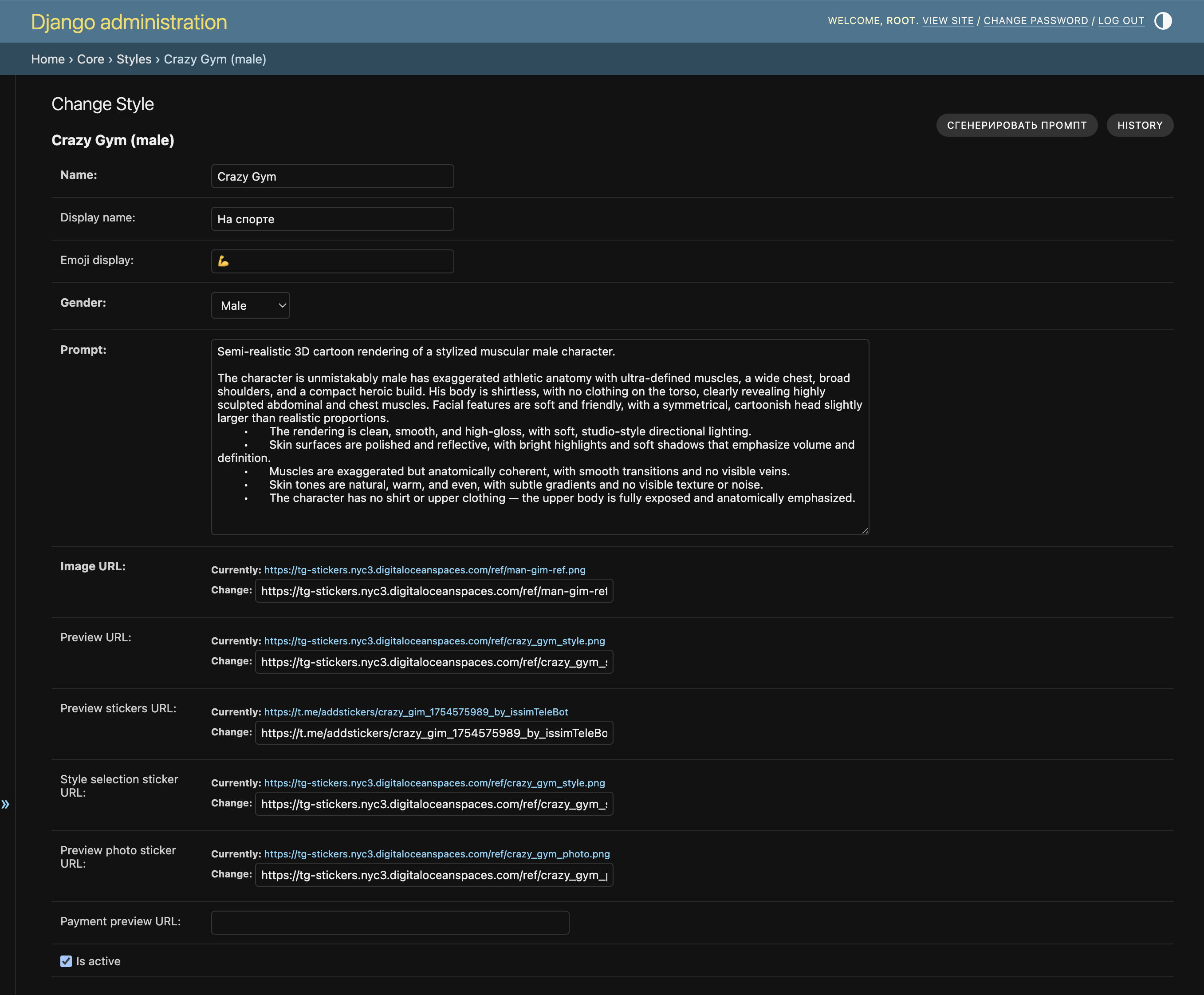Open current Preview stickers t.me link
This screenshot has height=995, width=1204.
(x=416, y=712)
